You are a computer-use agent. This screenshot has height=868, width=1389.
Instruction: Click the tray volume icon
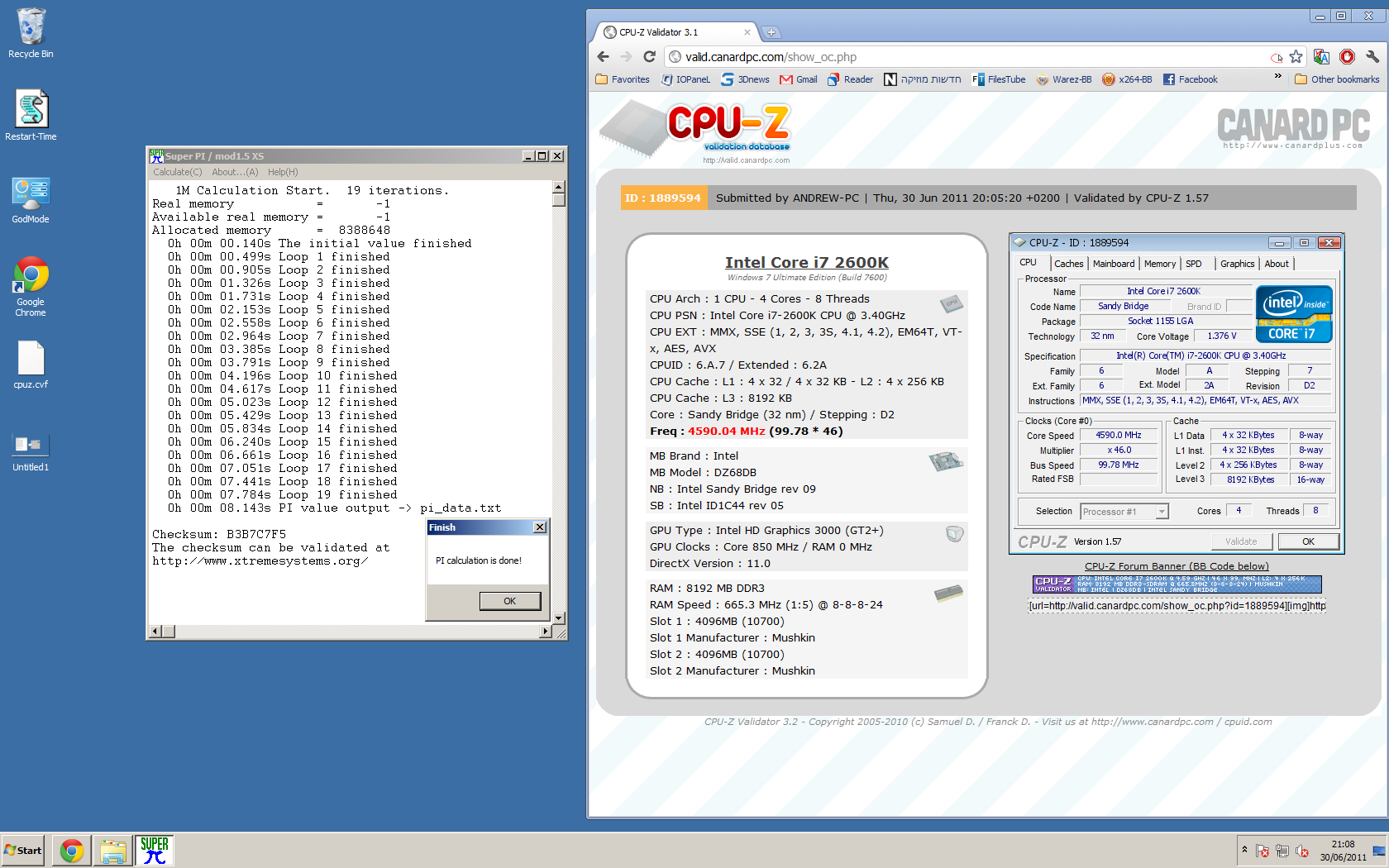pos(1302,851)
